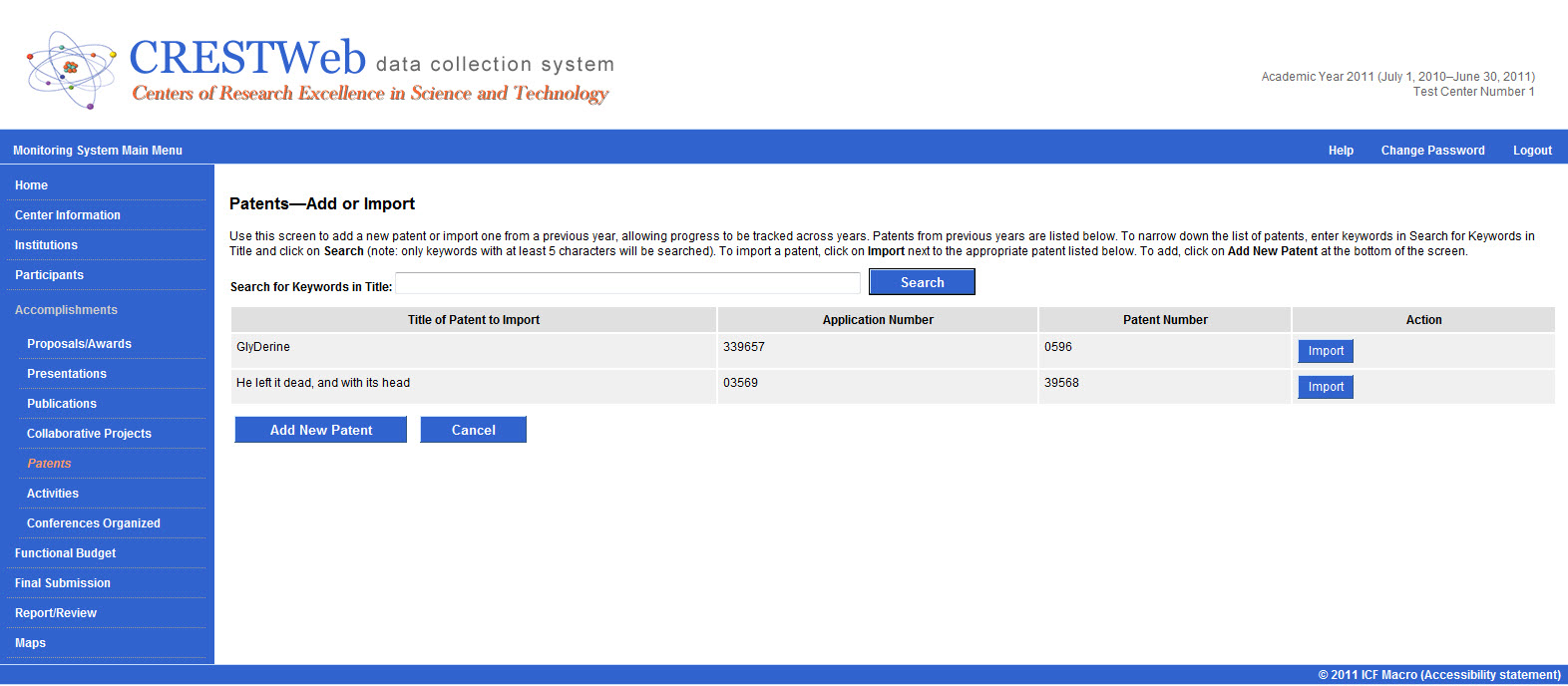Click the Application Number column header
The width and height of the screenshot is (1568, 686).
click(x=878, y=320)
